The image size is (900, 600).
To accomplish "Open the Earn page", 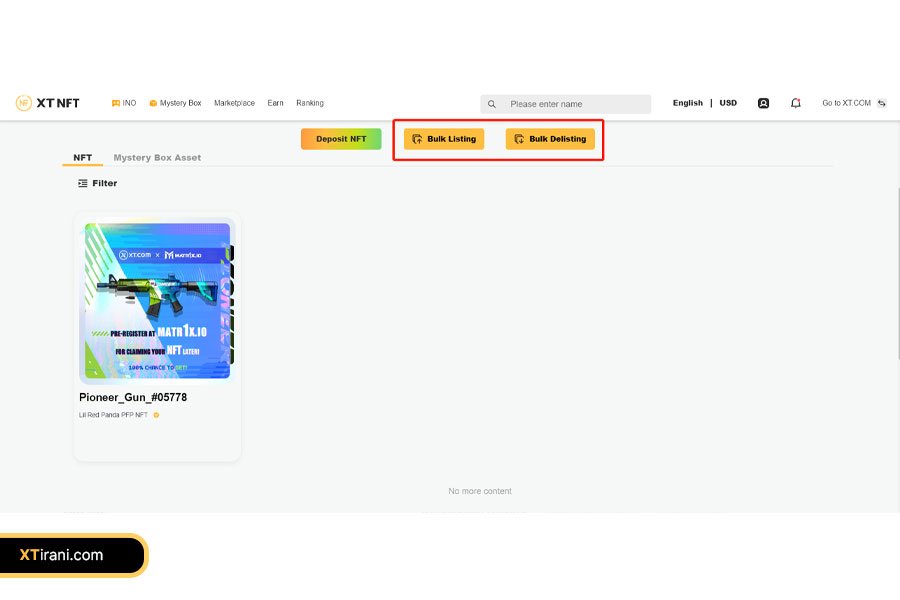I will coord(275,103).
